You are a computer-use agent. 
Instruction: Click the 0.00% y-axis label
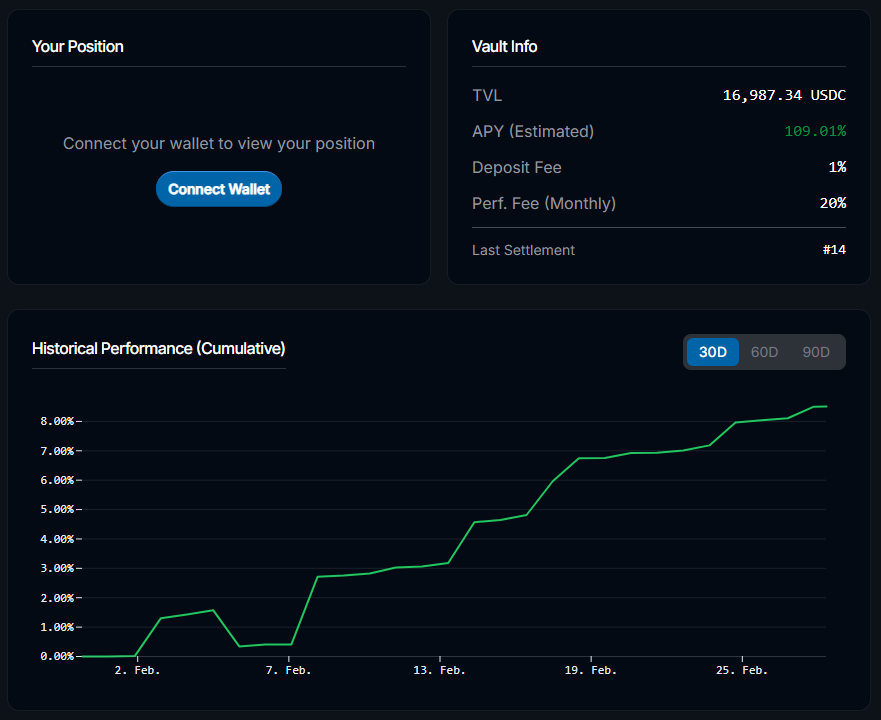57,656
